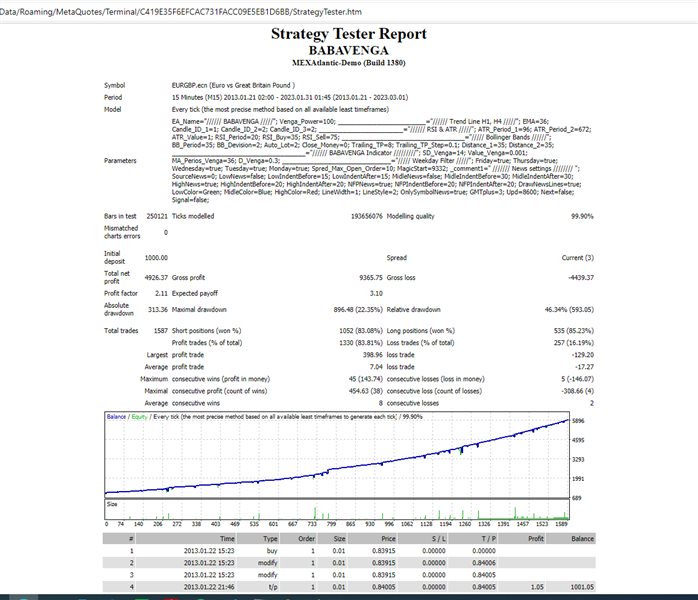
Task: Click the 'Symbol' label
Action: (x=114, y=85)
